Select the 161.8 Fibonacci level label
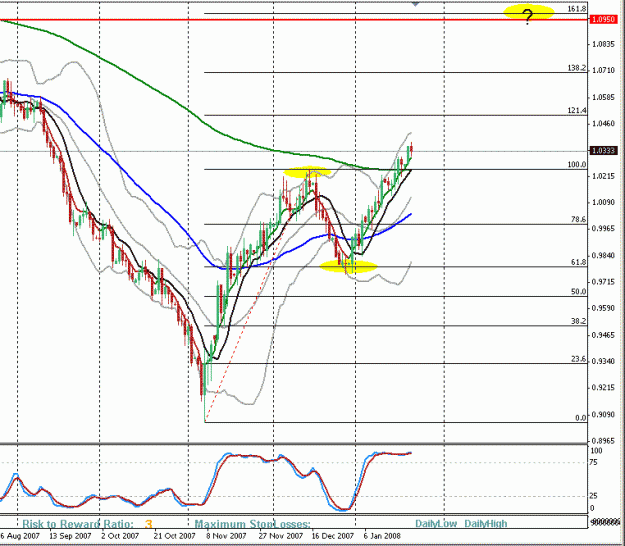This screenshot has width=625, height=546. pos(577,9)
